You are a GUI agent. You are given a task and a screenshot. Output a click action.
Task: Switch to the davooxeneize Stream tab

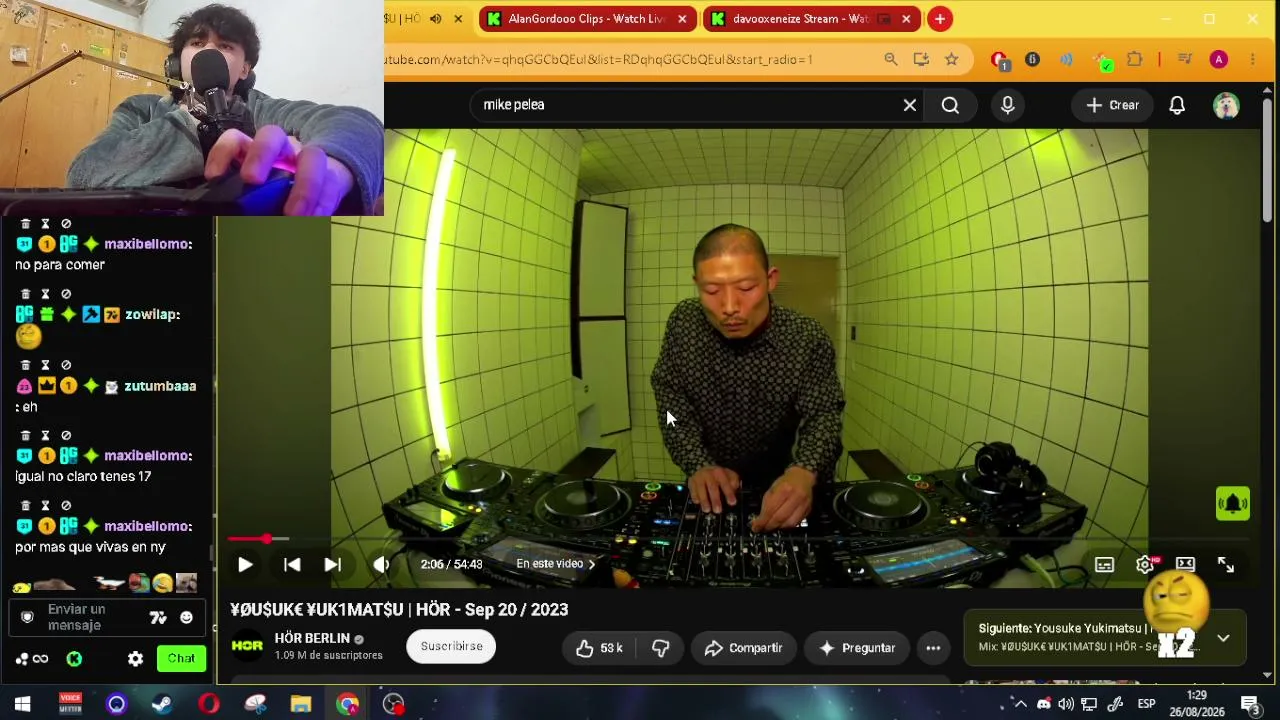tap(802, 19)
